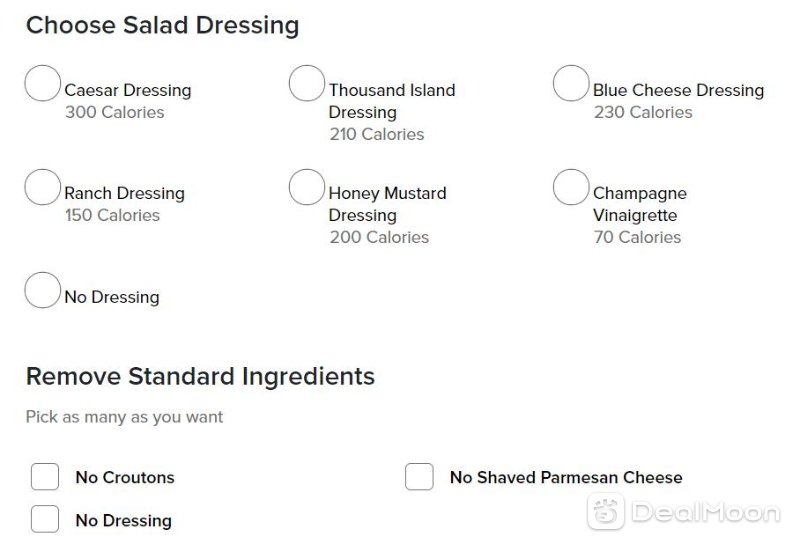Image resolution: width=800 pixels, height=544 pixels.
Task: Click the Blue Cheese Dressing label
Action: [679, 90]
